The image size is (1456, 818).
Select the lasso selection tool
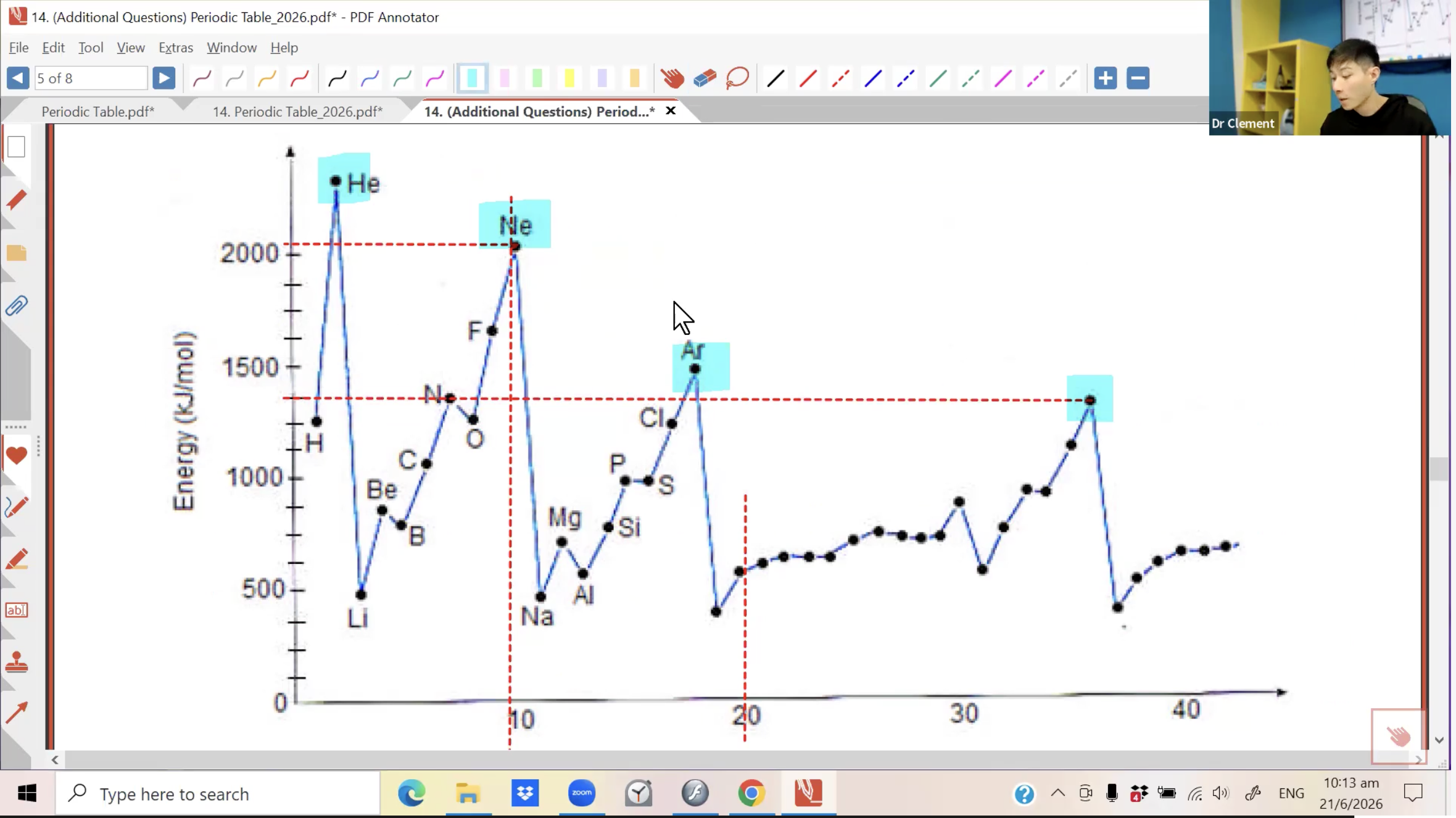pos(737,78)
